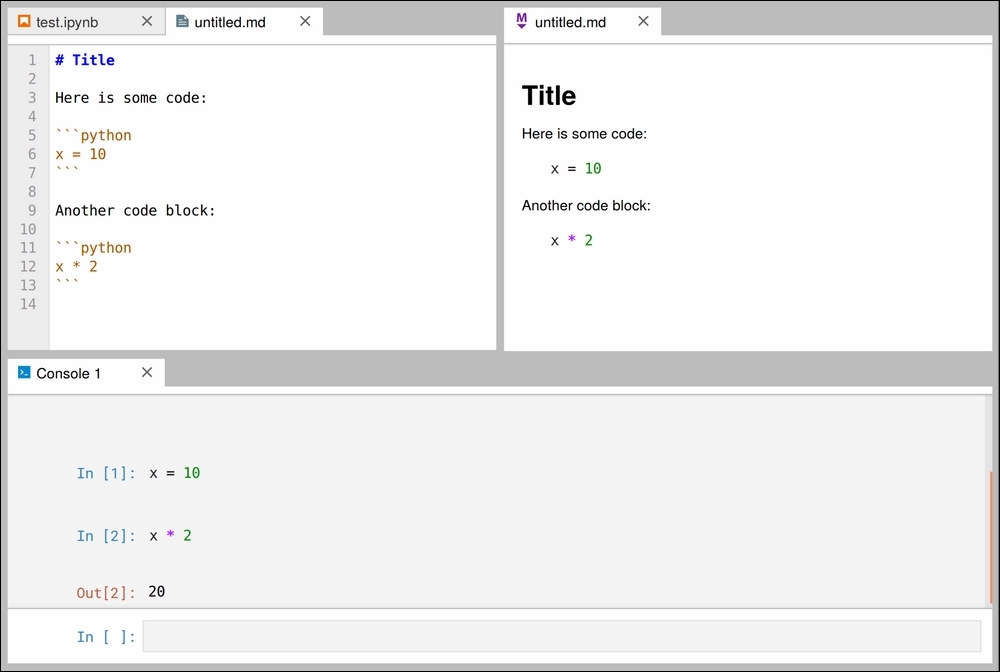Click the console input prompt field
Image resolution: width=1000 pixels, height=672 pixels.
click(x=561, y=636)
